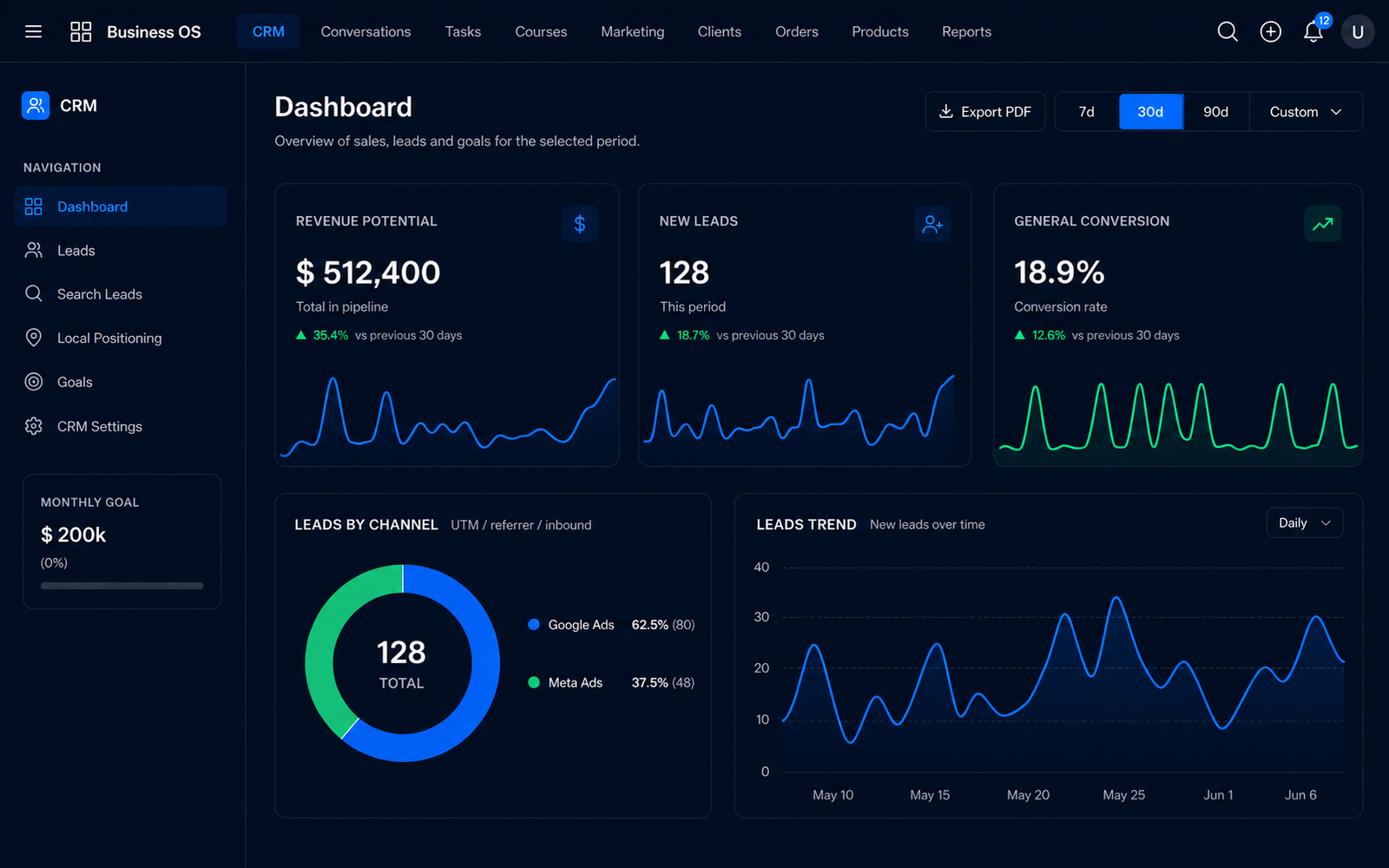Open notifications bell with 12 badge
The image size is (1389, 868).
click(1314, 30)
